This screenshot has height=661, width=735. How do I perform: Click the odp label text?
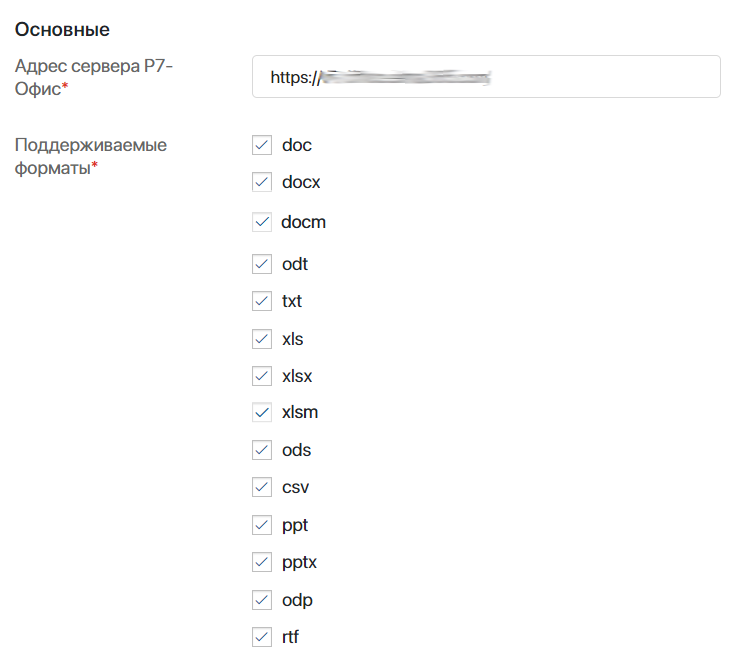point(297,601)
